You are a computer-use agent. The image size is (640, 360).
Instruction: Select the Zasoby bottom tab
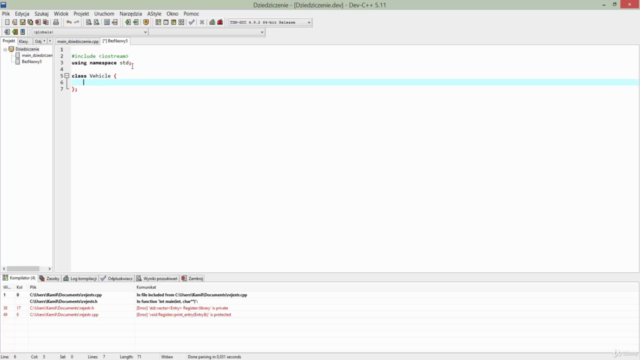click(49, 278)
